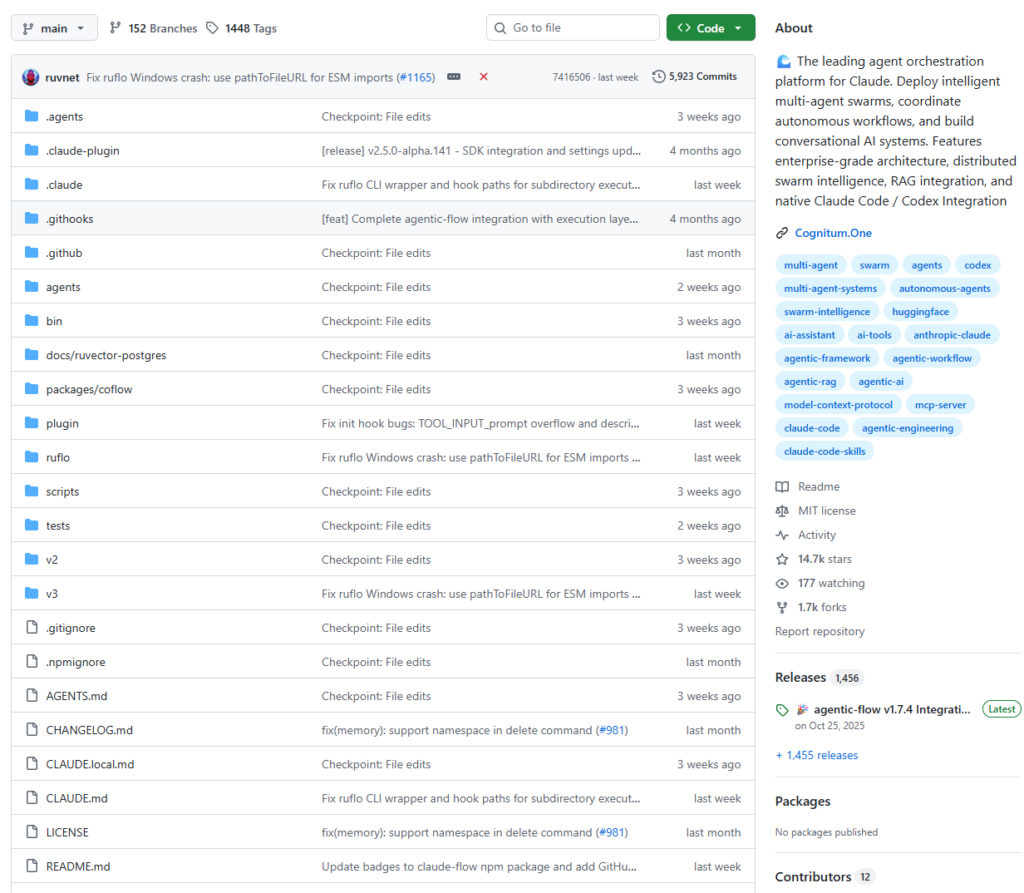Click the Go to file search field
The width and height of the screenshot is (1024, 893).
coord(573,28)
